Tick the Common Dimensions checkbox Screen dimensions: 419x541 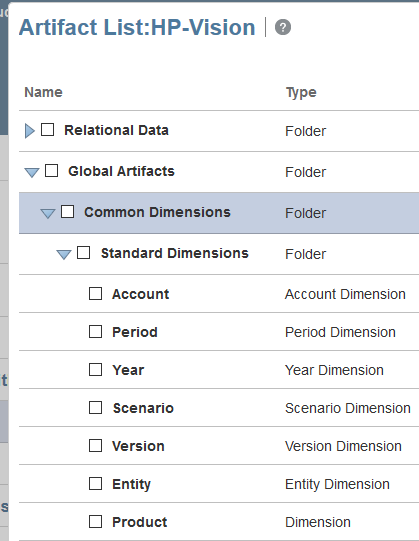[x=67, y=212]
